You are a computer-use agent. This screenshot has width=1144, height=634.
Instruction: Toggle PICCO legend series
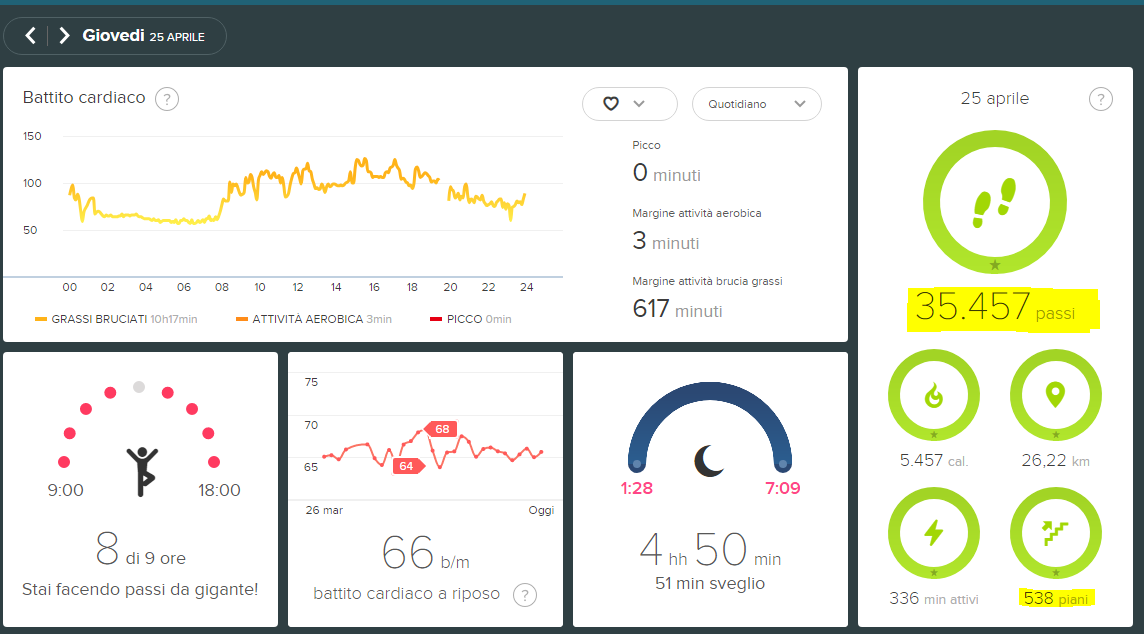click(x=470, y=319)
